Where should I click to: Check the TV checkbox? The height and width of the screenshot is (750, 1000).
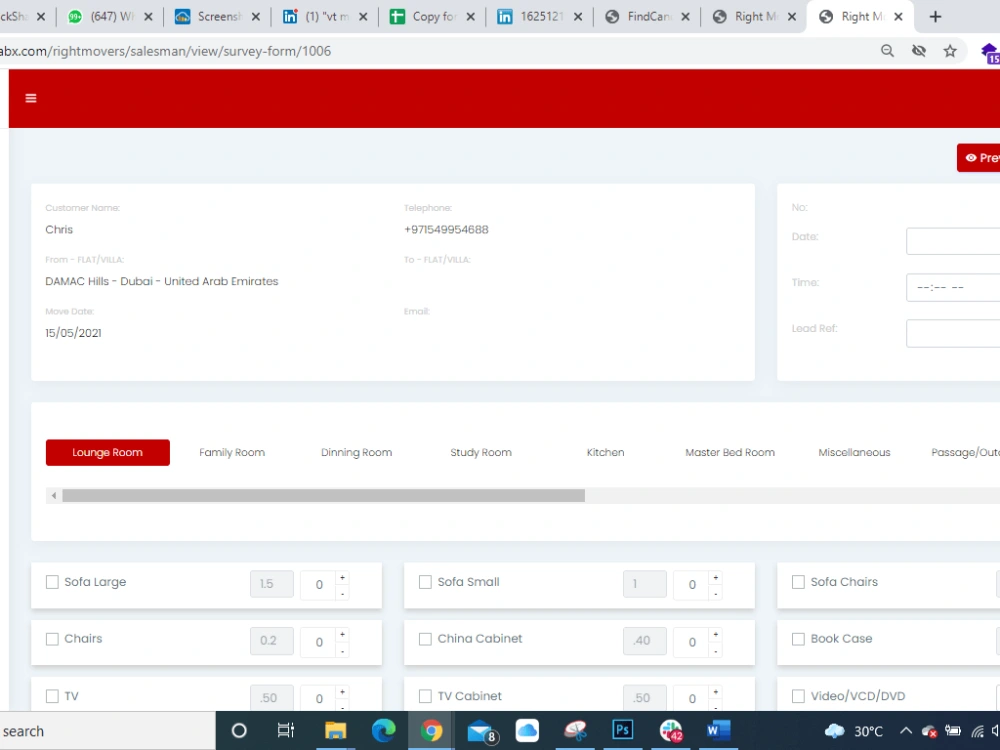(x=52, y=696)
